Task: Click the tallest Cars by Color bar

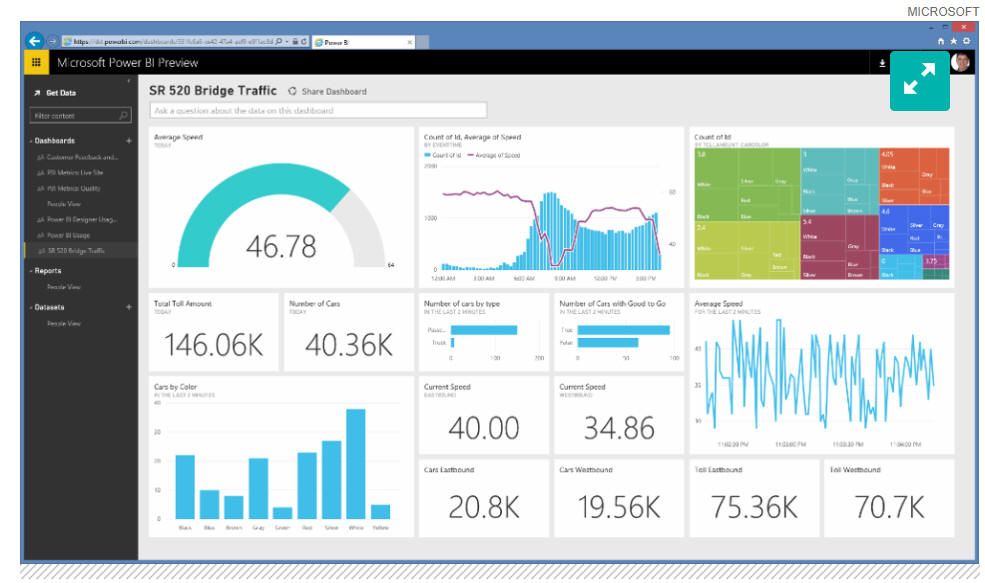Action: click(x=356, y=464)
